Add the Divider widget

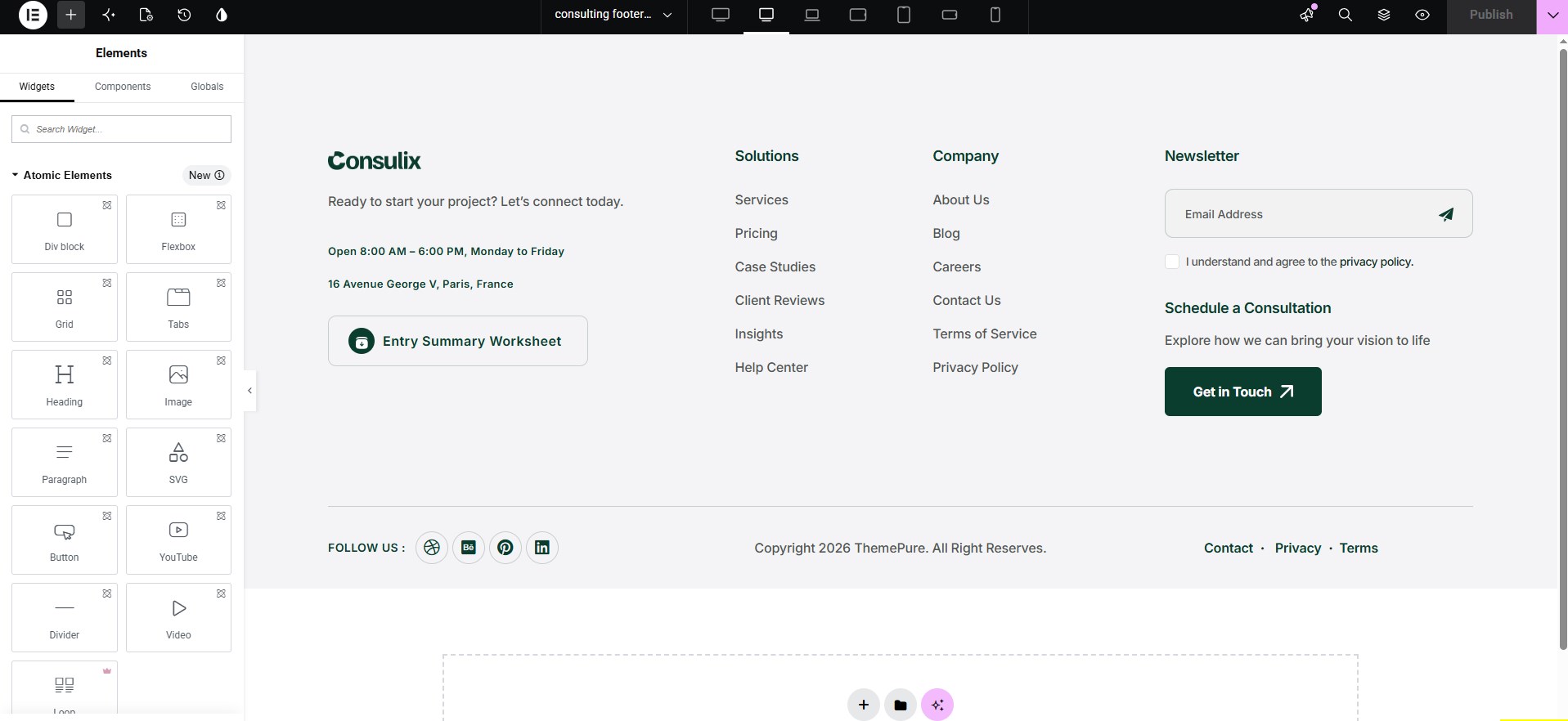click(x=65, y=617)
